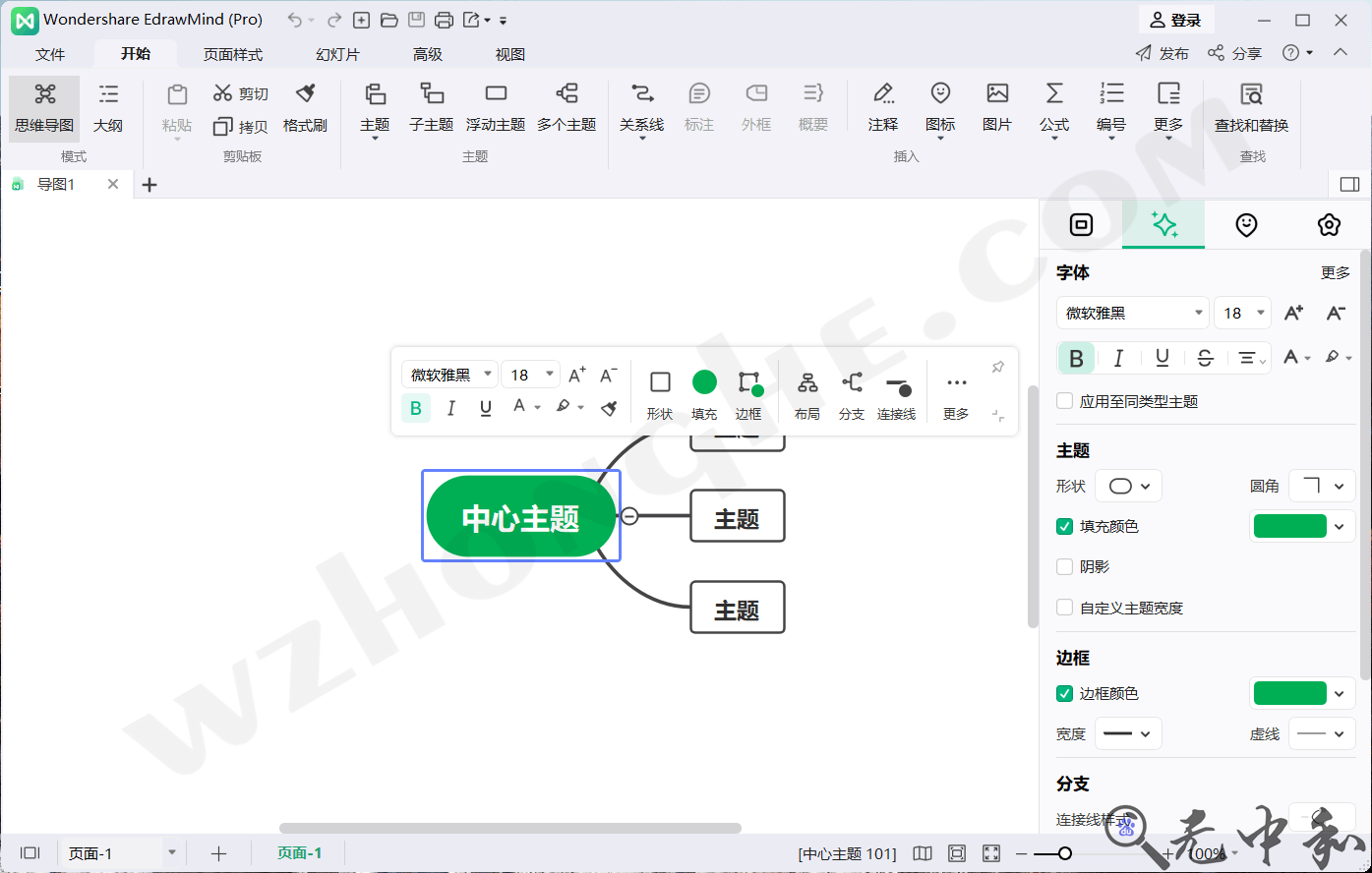Viewport: 1372px width, 873px height.
Task: Open the 微软雅黑 font dropdown in right panel
Action: pyautogui.click(x=1133, y=313)
